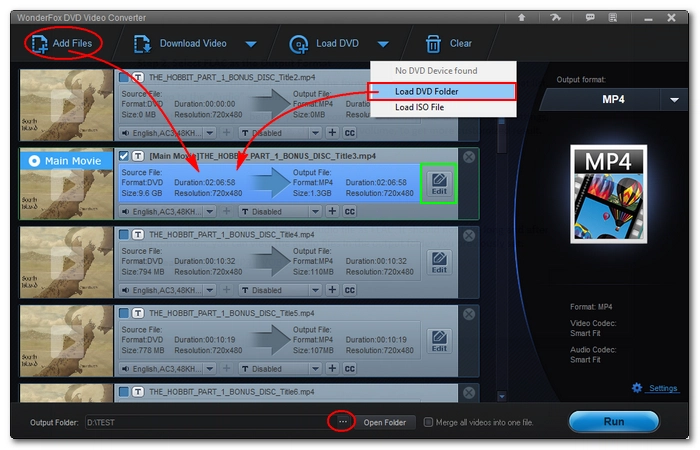This screenshot has height=450, width=700.
Task: Click the Load DVD disc icon
Action: (299, 44)
